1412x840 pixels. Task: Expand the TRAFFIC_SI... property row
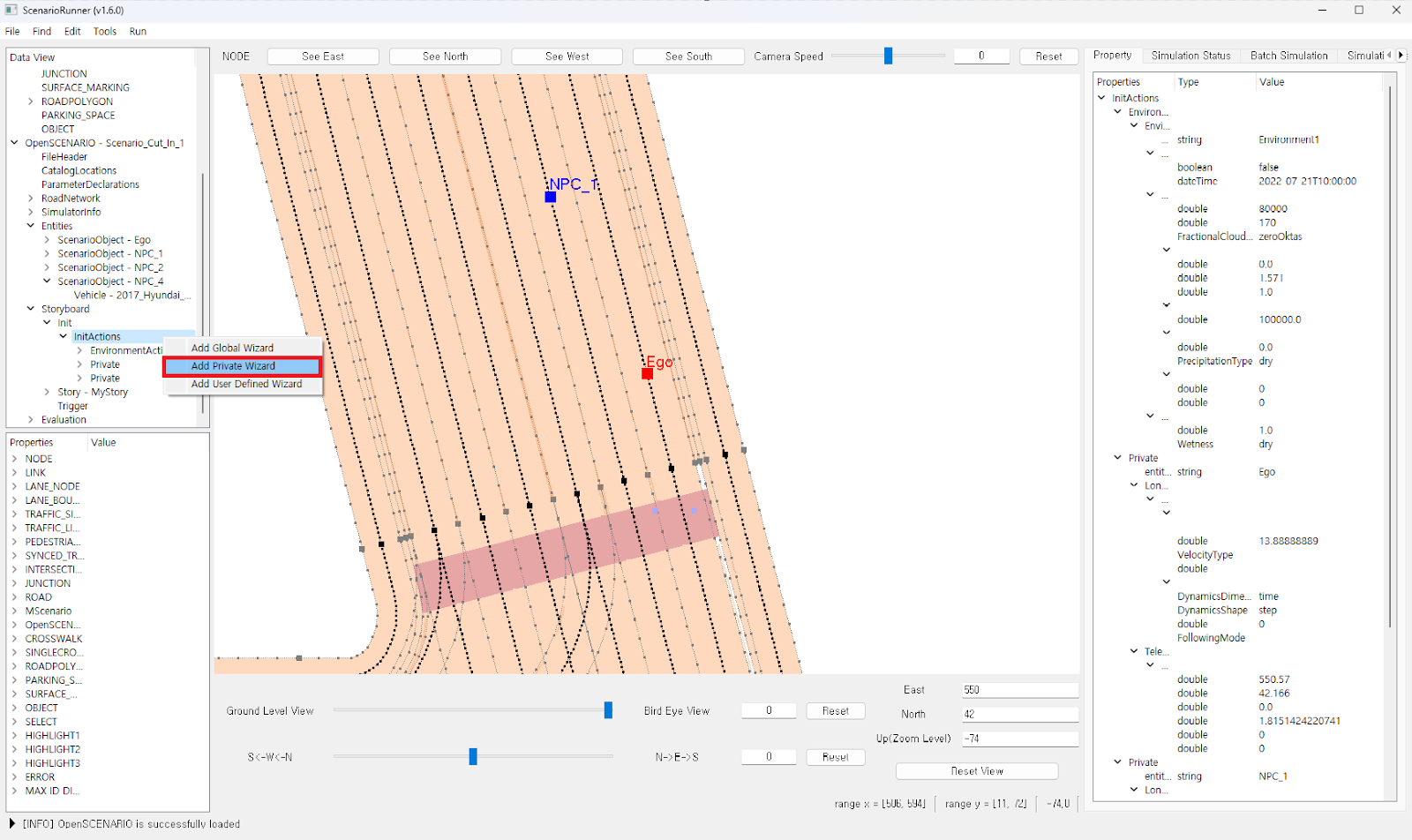click(15, 514)
